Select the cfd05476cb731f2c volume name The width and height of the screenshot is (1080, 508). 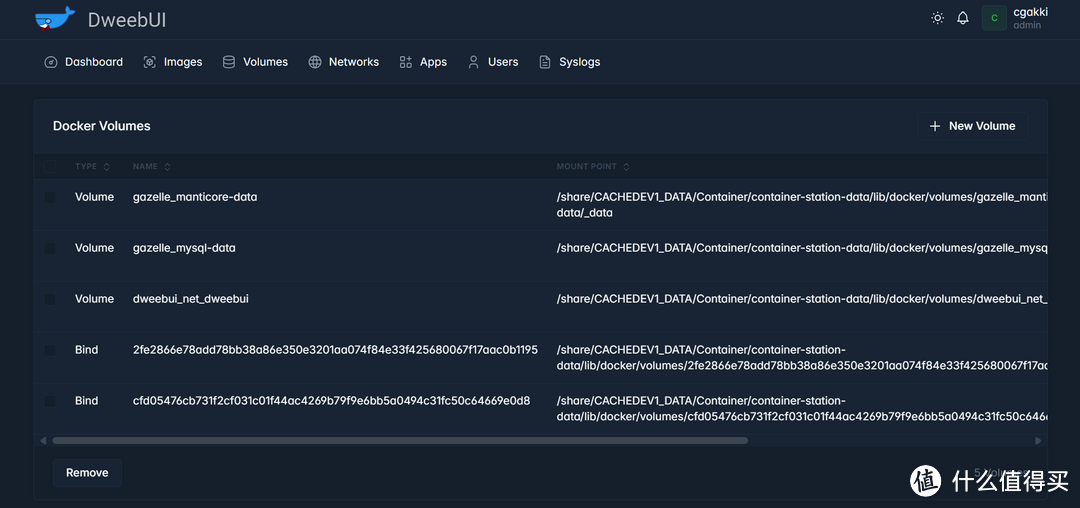pos(331,401)
